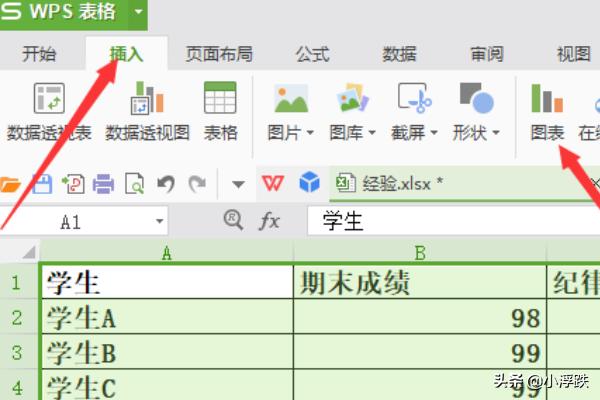Open print preview icon
This screenshot has height=400, width=600.
[x=135, y=184]
